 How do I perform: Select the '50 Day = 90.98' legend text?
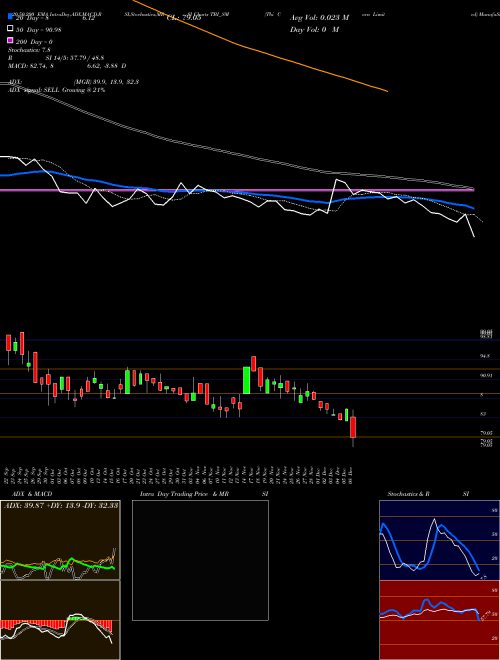[37, 30]
